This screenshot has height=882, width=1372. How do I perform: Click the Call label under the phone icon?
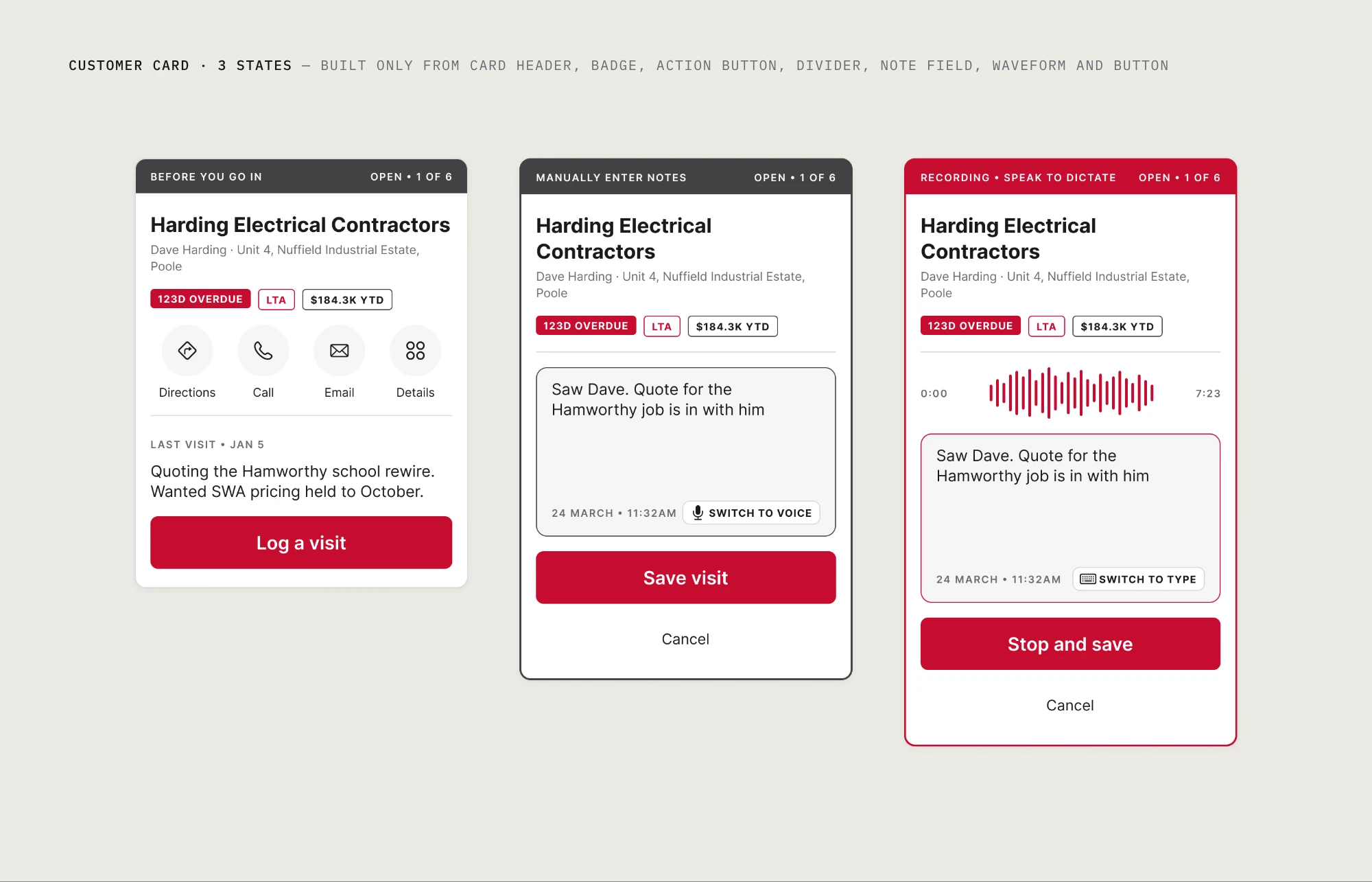(x=263, y=392)
